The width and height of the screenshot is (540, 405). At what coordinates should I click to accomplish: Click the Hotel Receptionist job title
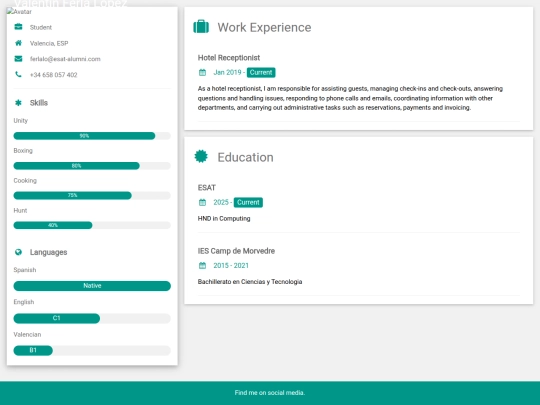pos(229,58)
